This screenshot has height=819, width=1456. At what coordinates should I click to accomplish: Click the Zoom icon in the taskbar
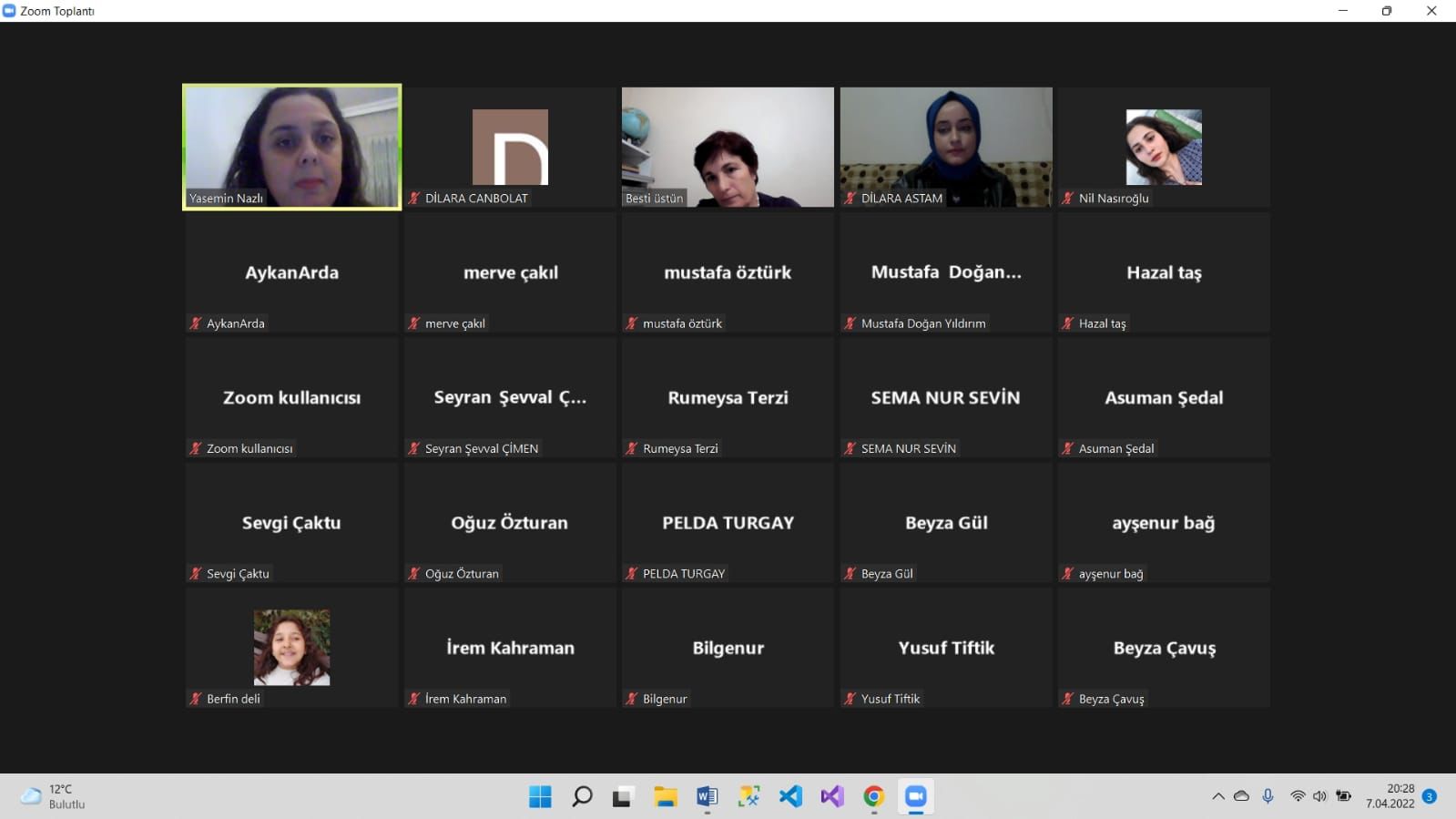915,797
